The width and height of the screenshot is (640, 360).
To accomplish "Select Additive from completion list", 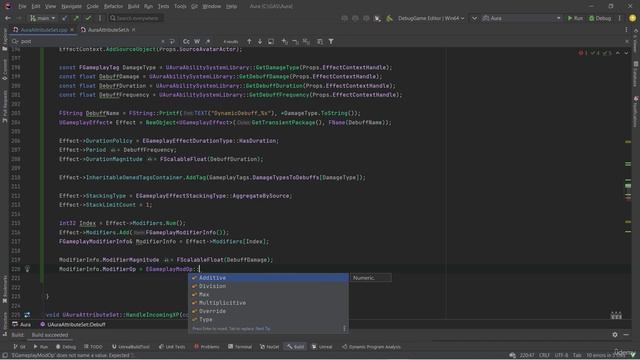I will tap(268, 278).
